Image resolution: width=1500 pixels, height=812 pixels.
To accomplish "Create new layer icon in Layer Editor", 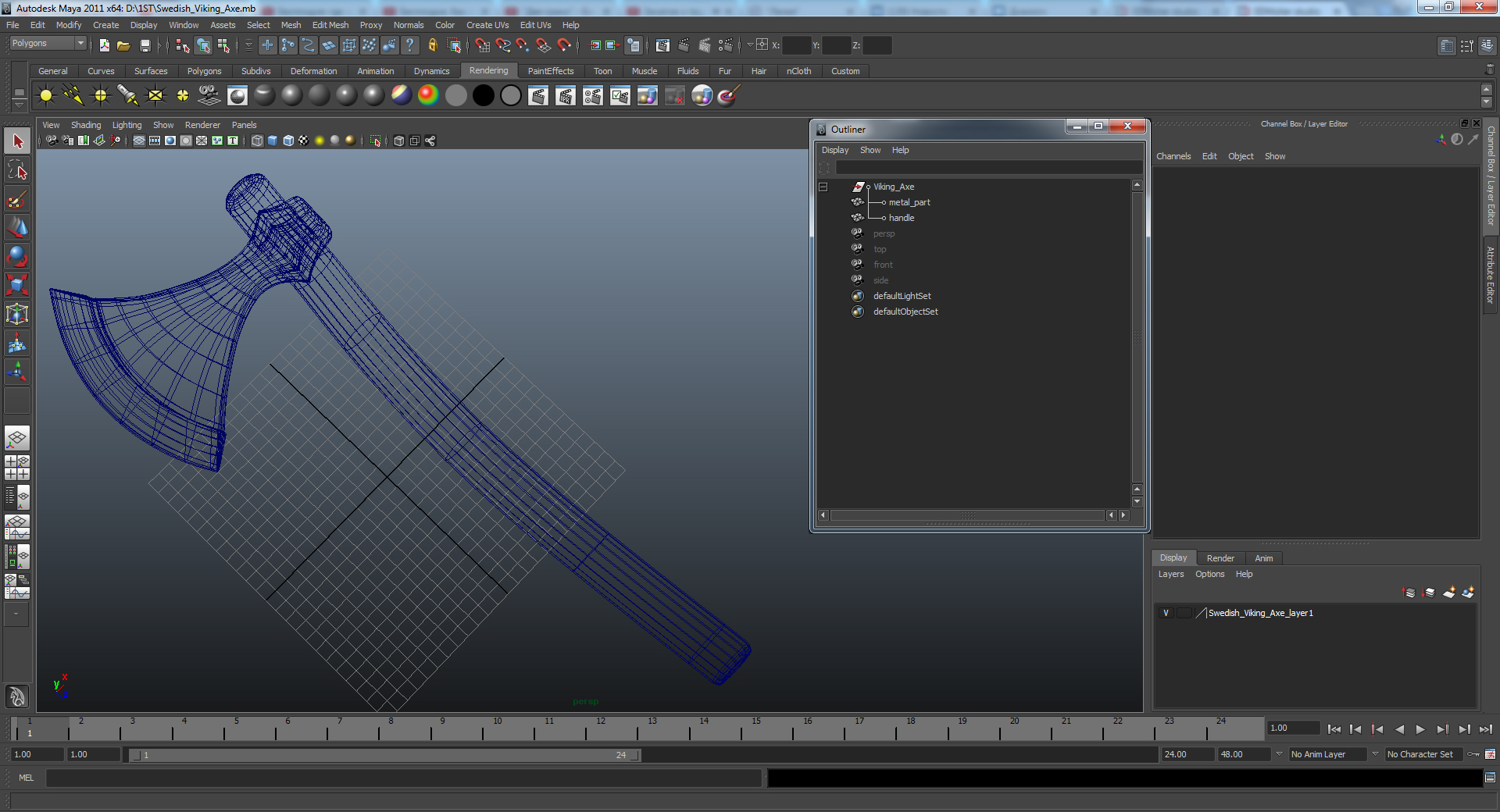I will [1448, 593].
